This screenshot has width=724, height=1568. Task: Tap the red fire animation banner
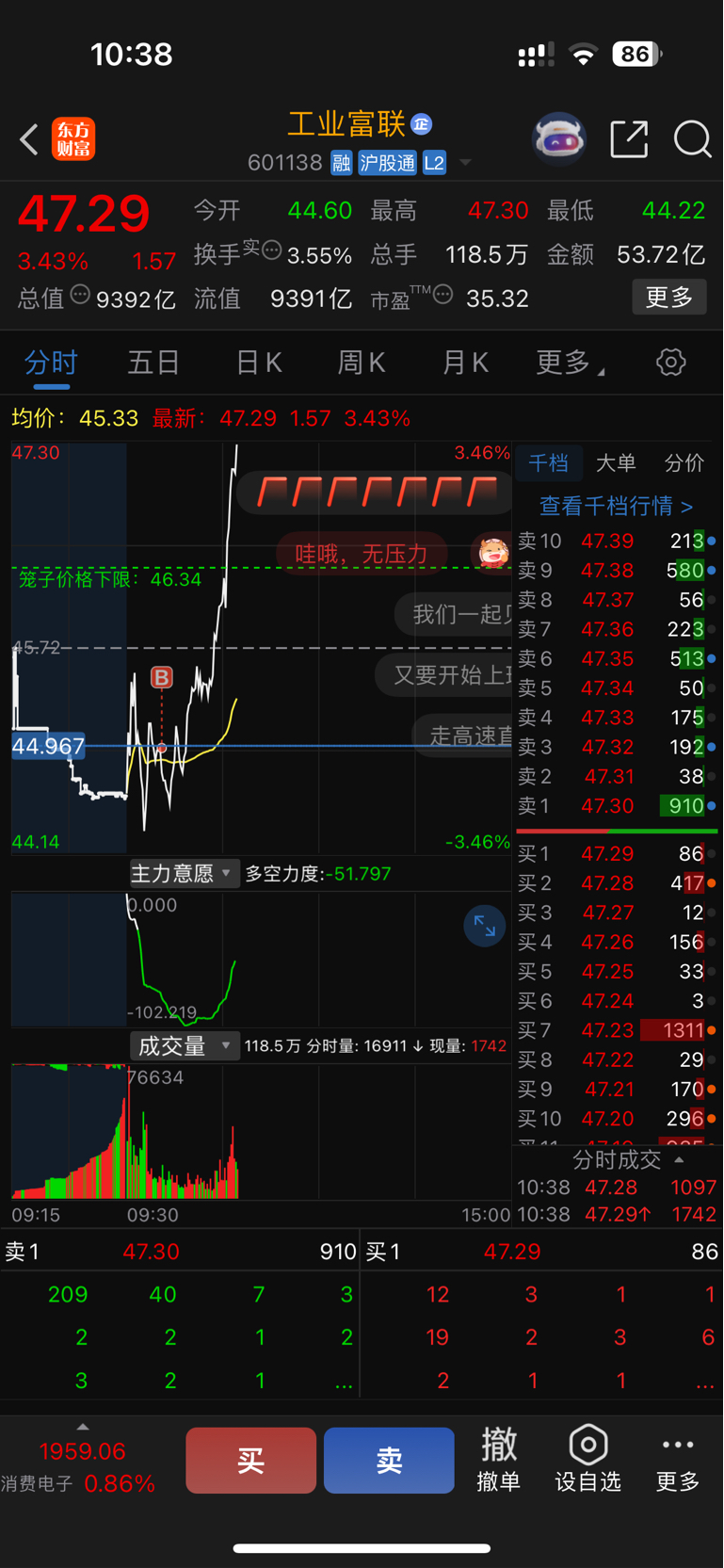(x=375, y=492)
